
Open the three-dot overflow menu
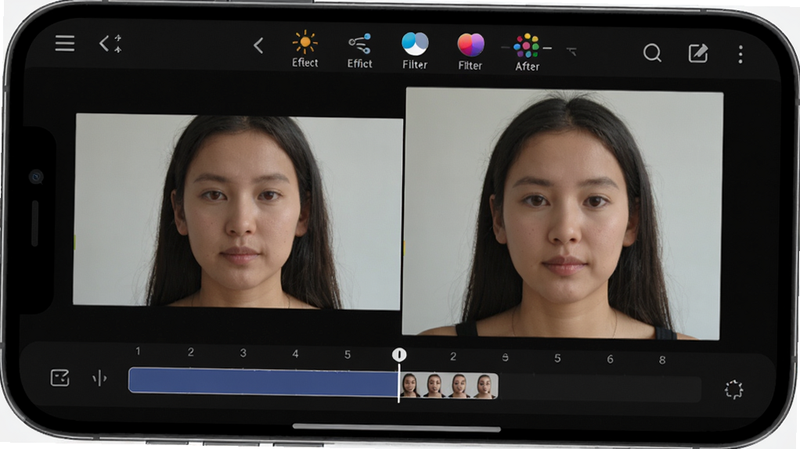pos(740,54)
